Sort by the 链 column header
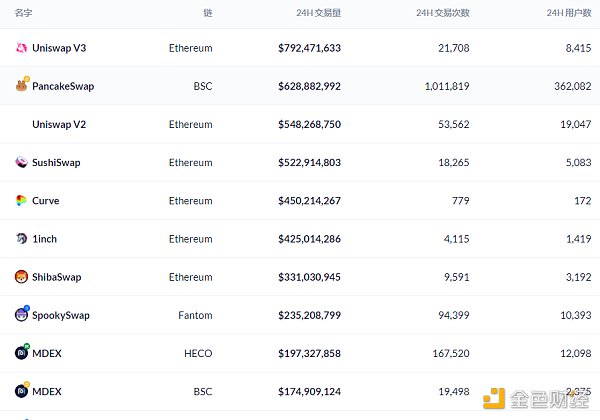This screenshot has width=600, height=420. [207, 13]
